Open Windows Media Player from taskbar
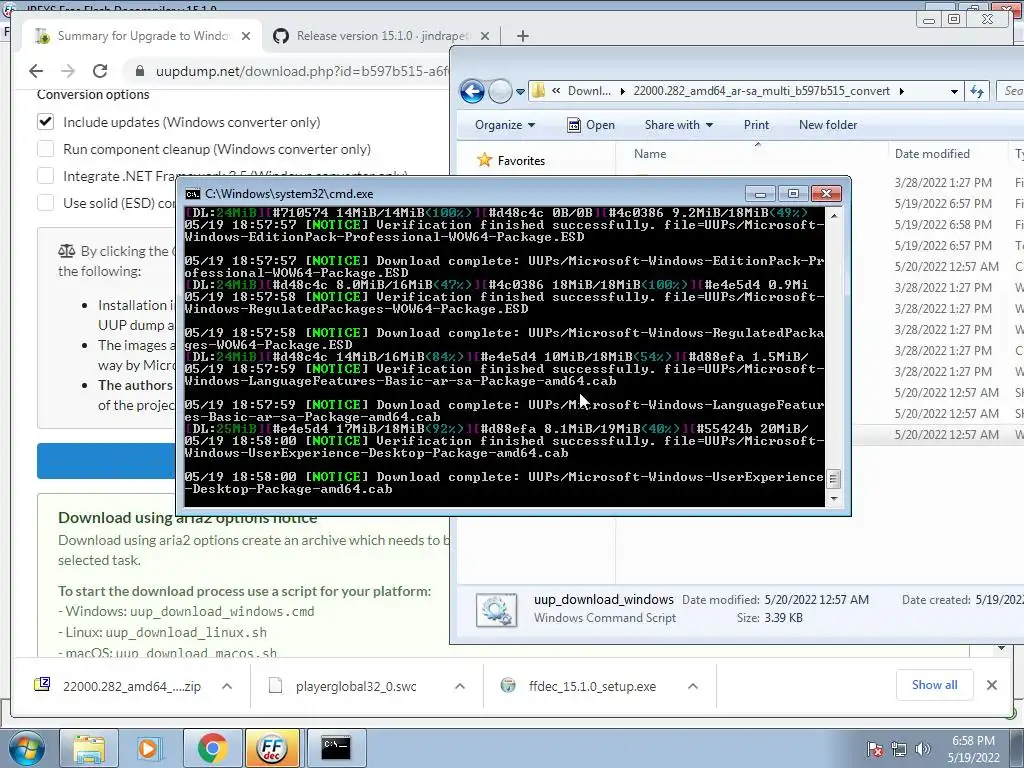The height and width of the screenshot is (768, 1024). [149, 748]
